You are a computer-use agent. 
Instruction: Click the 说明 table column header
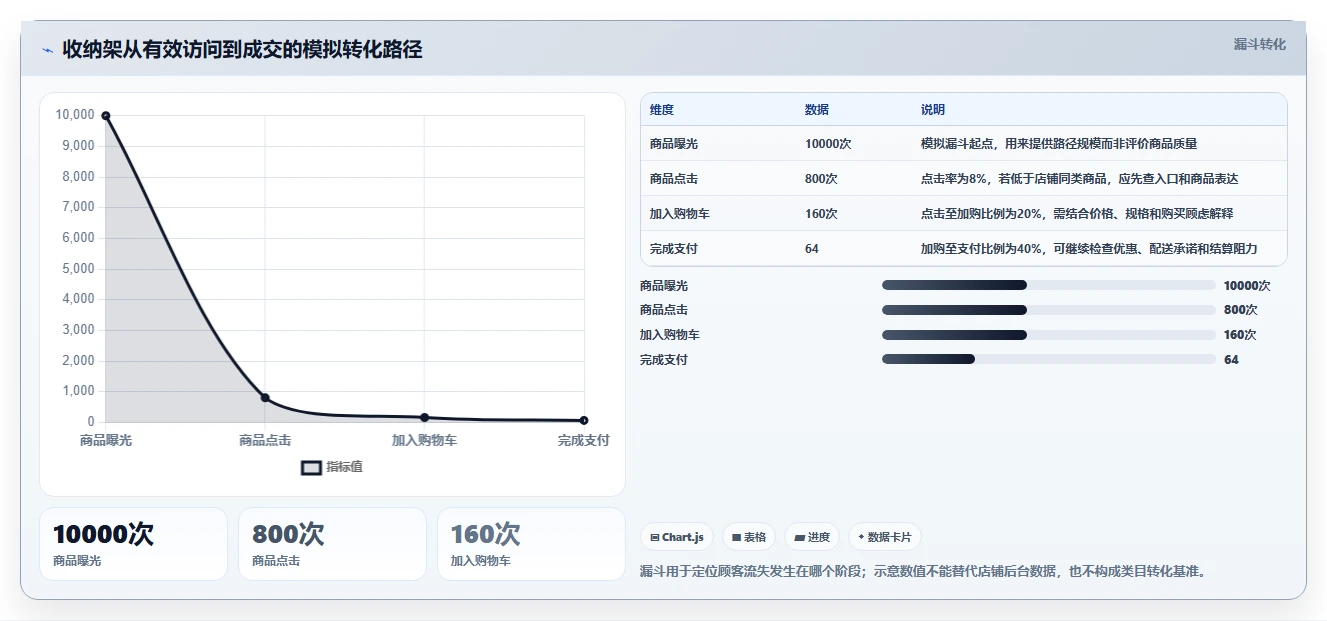point(933,110)
